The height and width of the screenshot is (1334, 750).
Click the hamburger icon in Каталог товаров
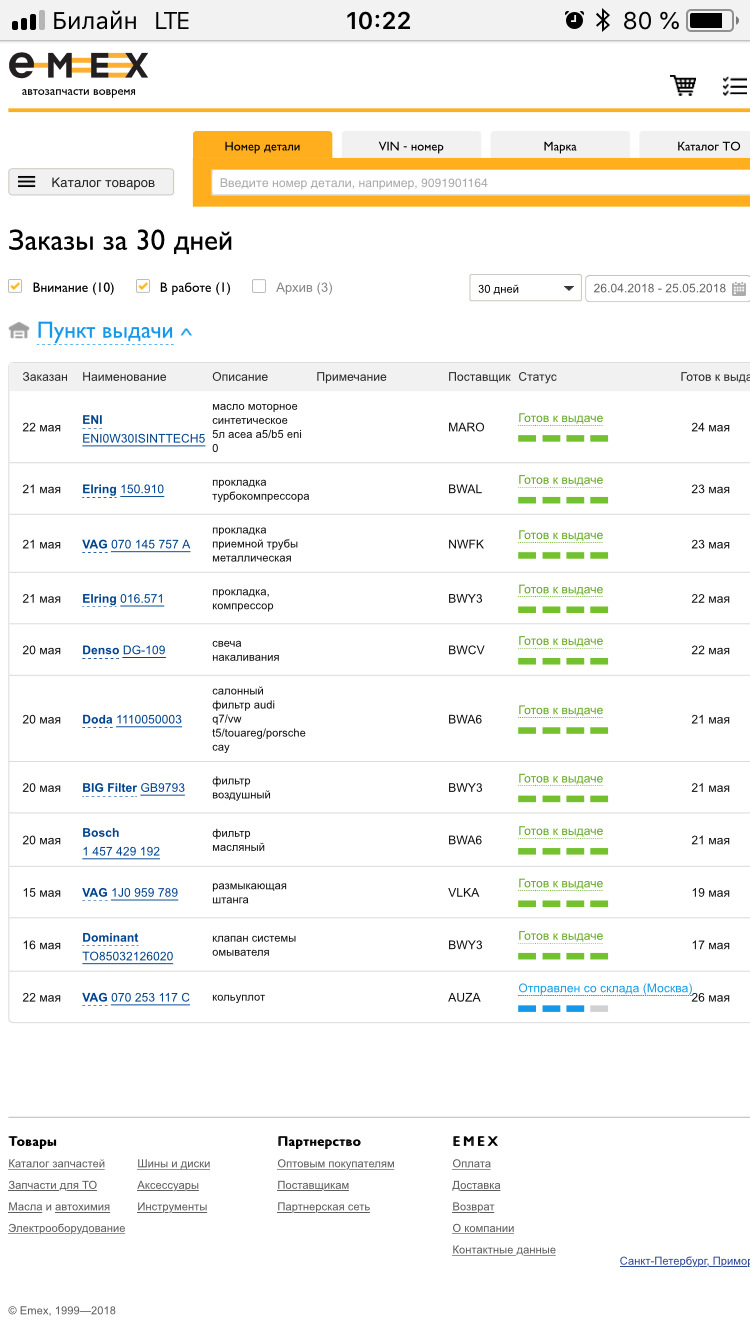click(x=27, y=182)
